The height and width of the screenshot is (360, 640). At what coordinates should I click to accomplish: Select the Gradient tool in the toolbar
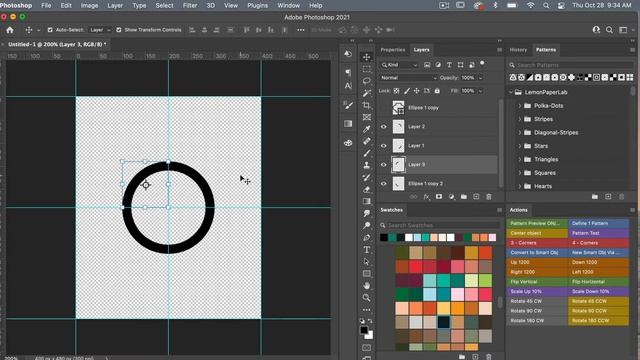tap(367, 201)
